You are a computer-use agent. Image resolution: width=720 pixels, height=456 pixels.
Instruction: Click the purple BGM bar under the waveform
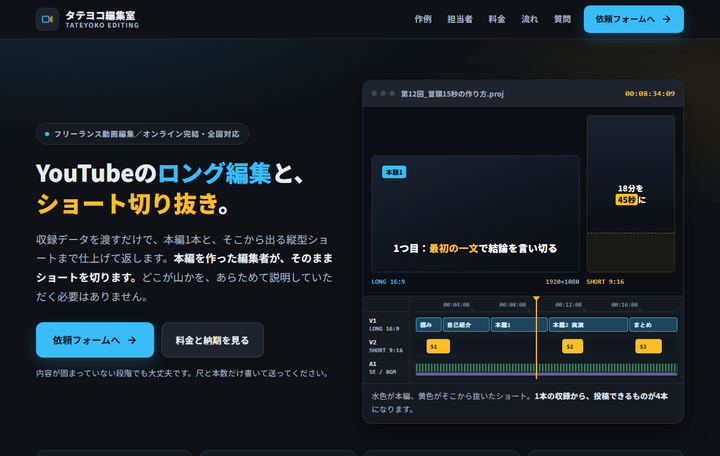546,375
